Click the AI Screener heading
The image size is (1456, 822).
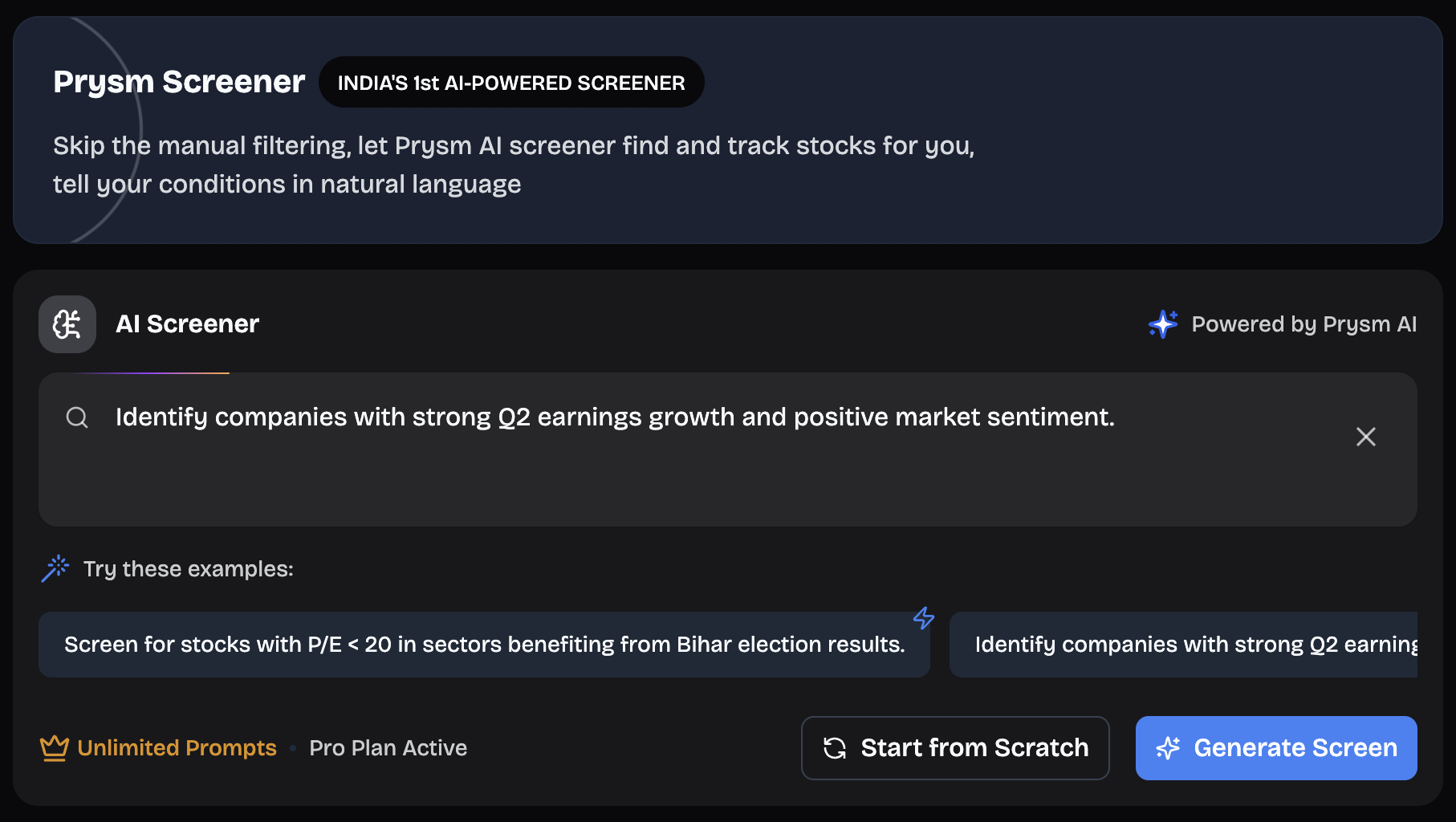187,324
